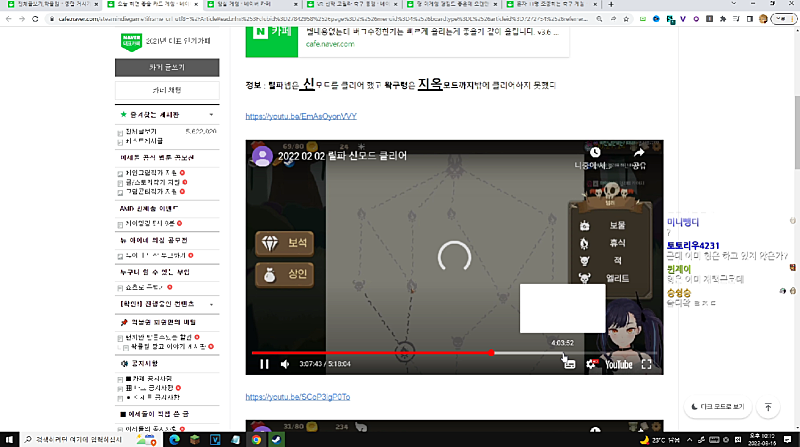Viewport: 800px width, 447px height.
Task: Click the share arrow on video
Action: coord(638,153)
